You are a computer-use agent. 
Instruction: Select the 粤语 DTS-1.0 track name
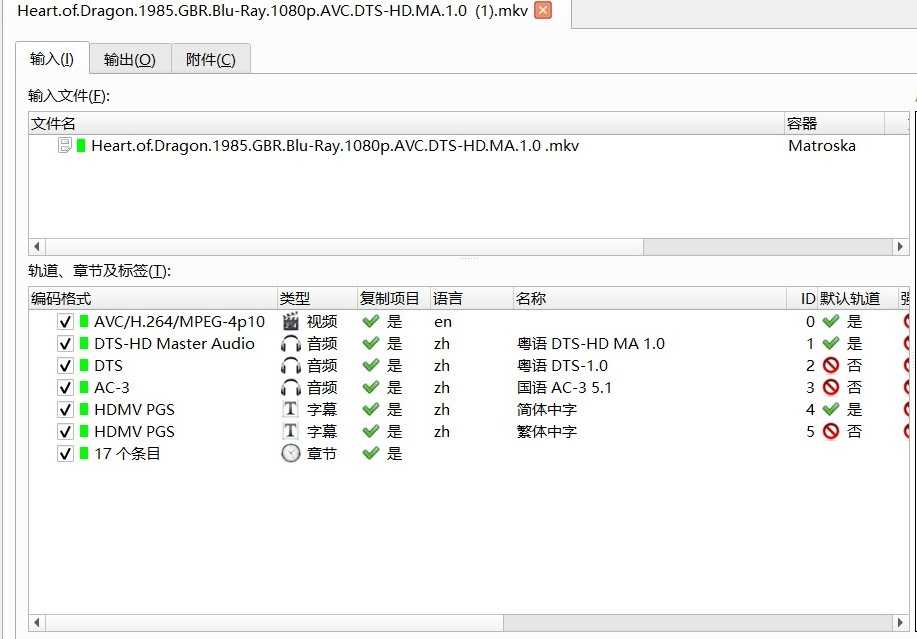pyautogui.click(x=562, y=366)
